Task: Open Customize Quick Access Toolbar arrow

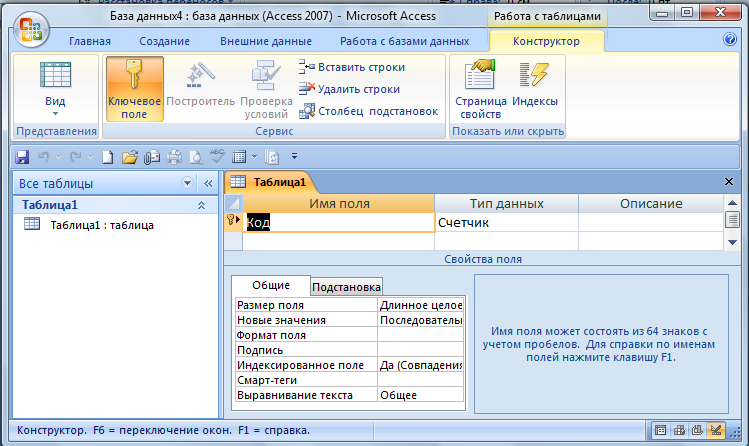Action: [x=294, y=156]
